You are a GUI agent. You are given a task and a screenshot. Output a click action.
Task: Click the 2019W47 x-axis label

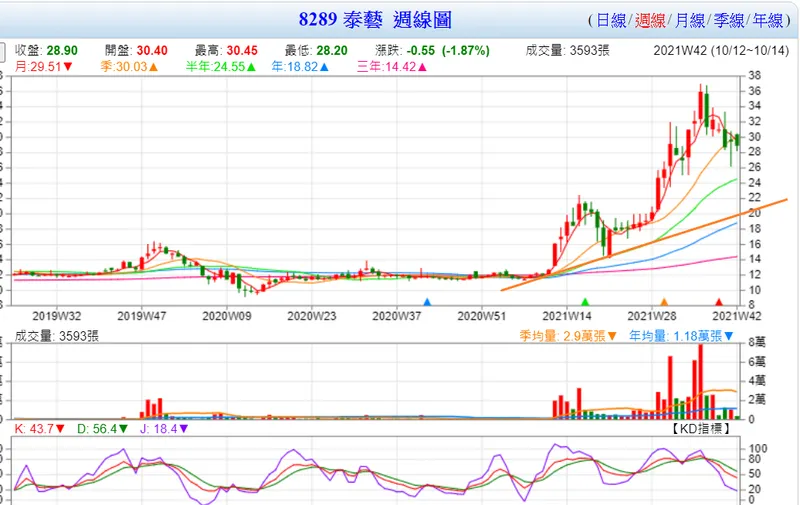tap(141, 316)
